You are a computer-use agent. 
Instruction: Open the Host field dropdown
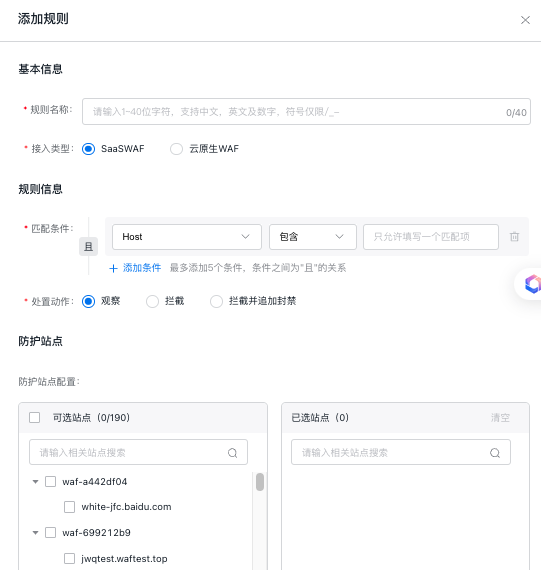[x=187, y=237]
